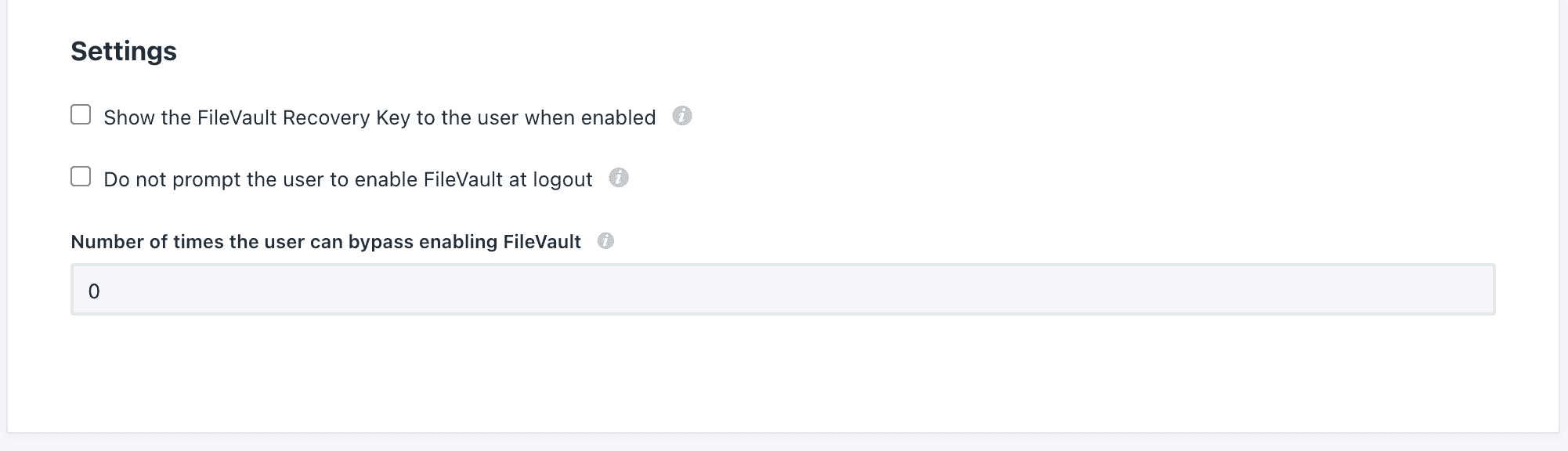The image size is (1568, 451).
Task: Enable Show the FileVault Recovery Key checkbox
Action: click(81, 115)
